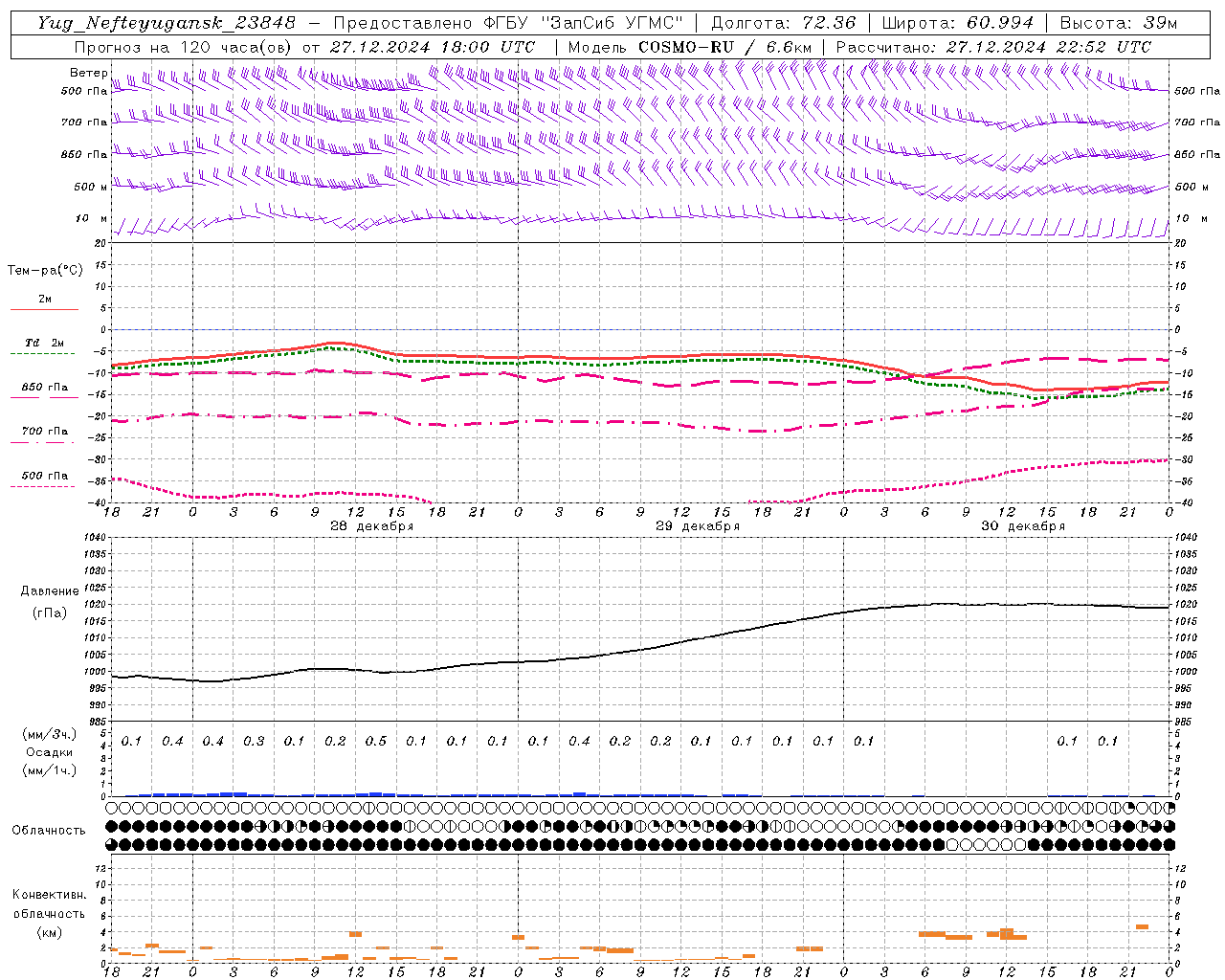Click the station title 'Yug_Nefteyugansk_23848'
The height and width of the screenshot is (980, 1225).
click(167, 23)
